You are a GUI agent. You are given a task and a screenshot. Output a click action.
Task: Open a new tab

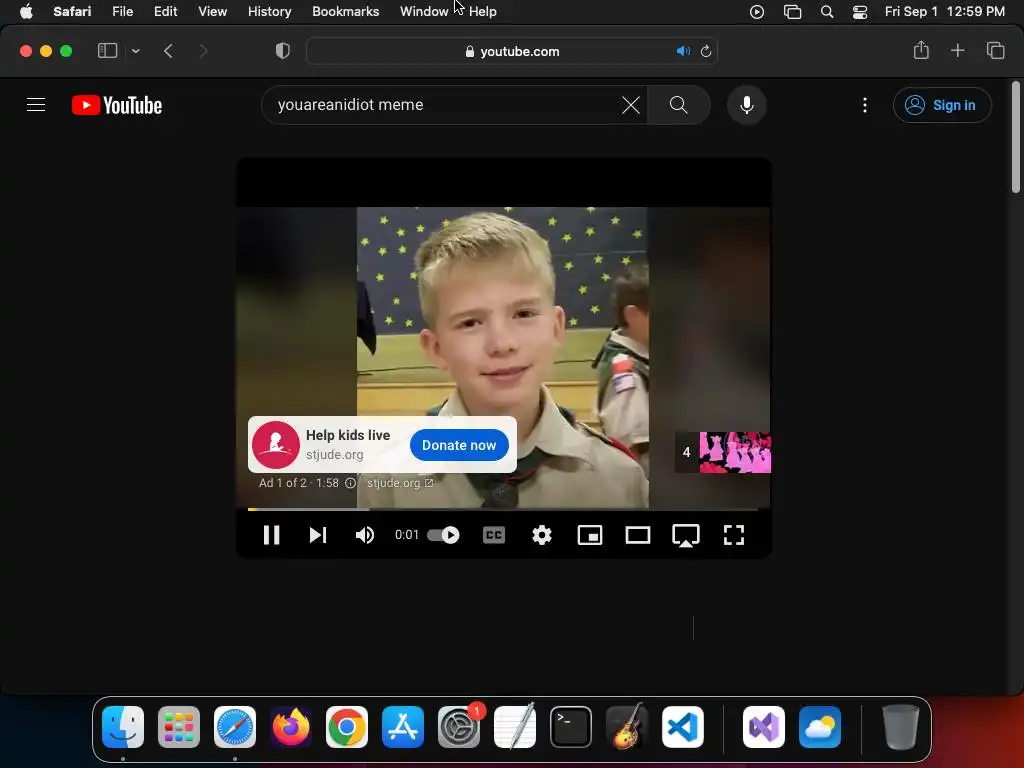(957, 50)
